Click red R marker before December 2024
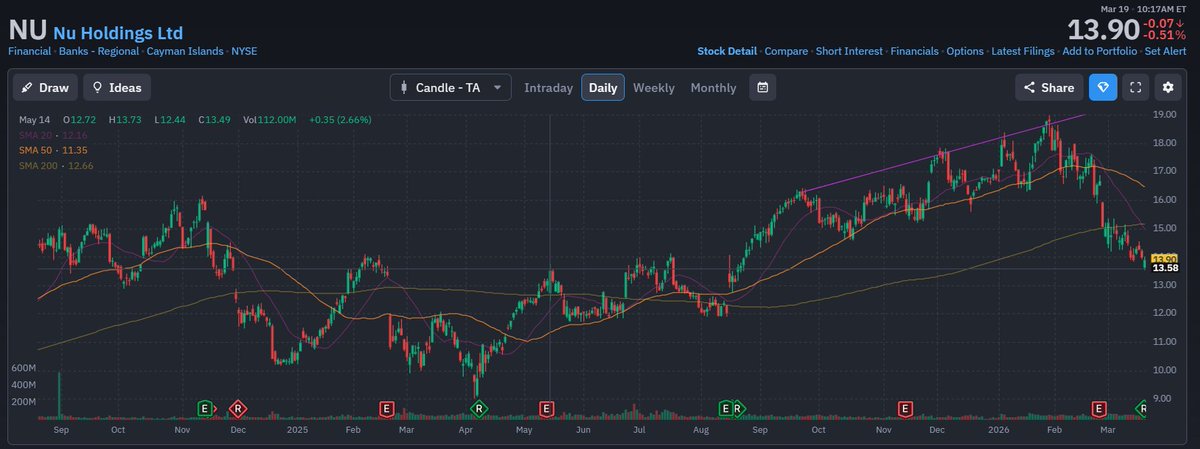Viewport: 1200px width, 449px height. [x=237, y=408]
